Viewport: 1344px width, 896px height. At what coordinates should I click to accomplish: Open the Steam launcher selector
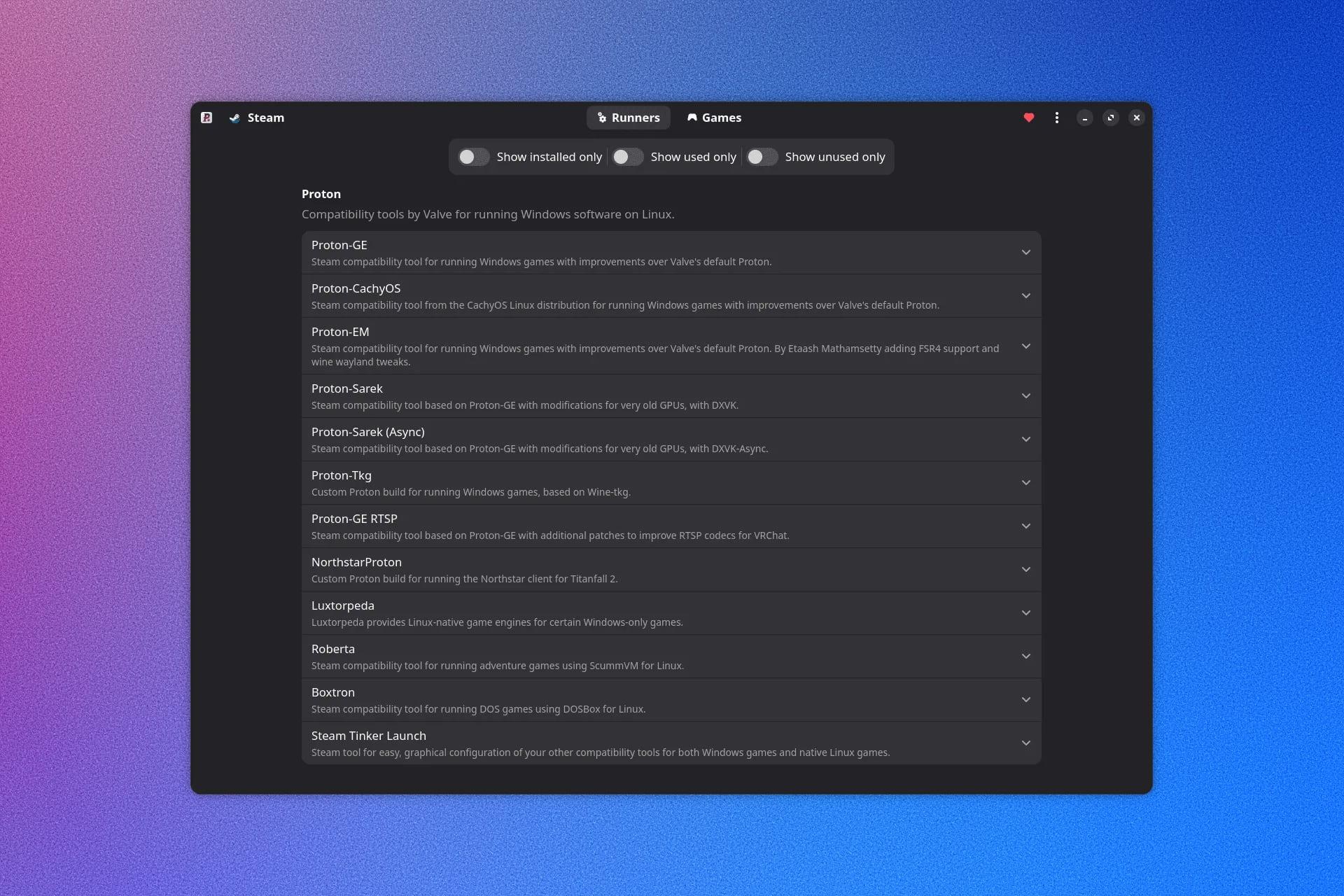(x=257, y=118)
